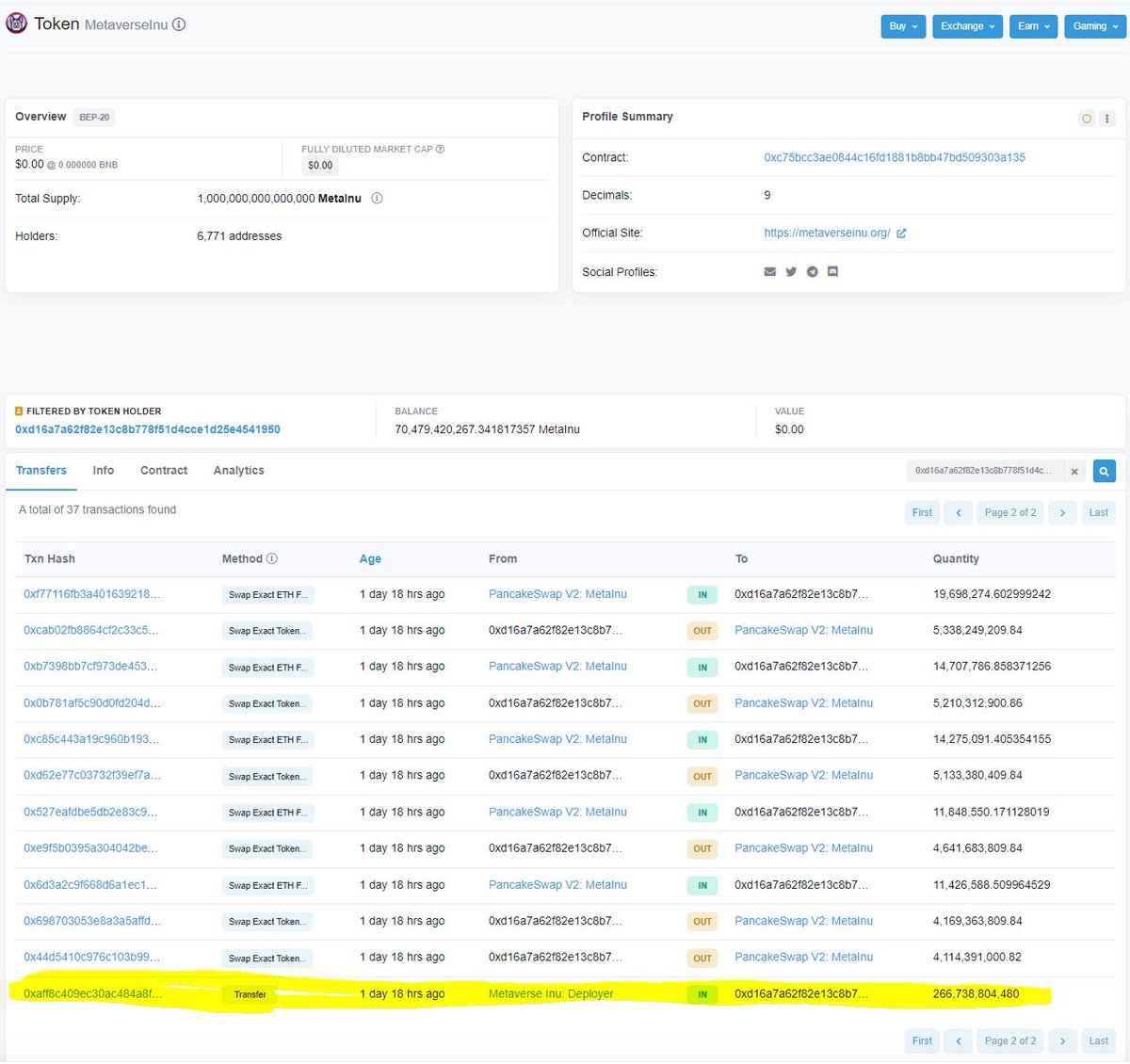
Task: Go to previous page using top chevron
Action: point(958,513)
